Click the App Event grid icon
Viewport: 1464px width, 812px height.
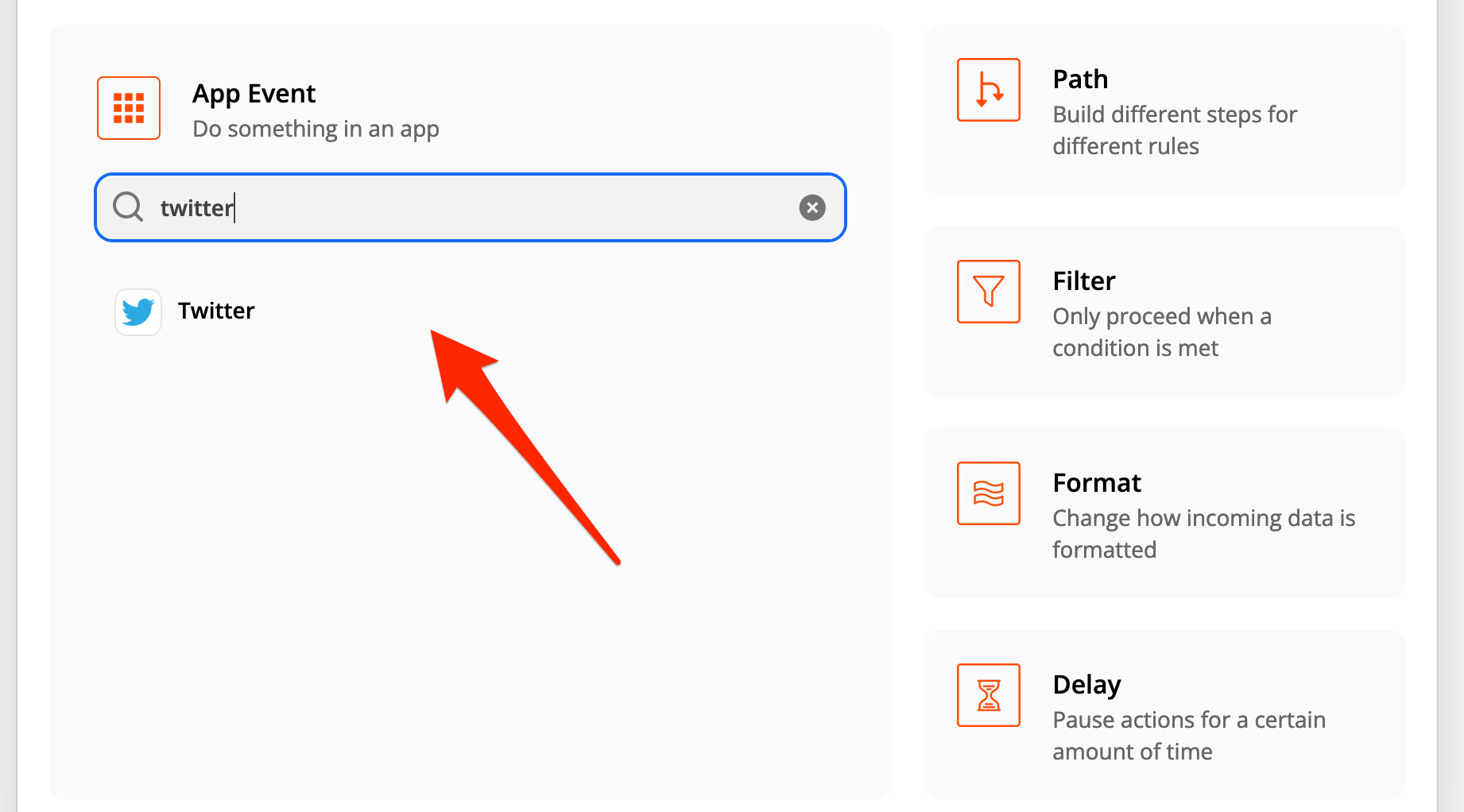(129, 108)
